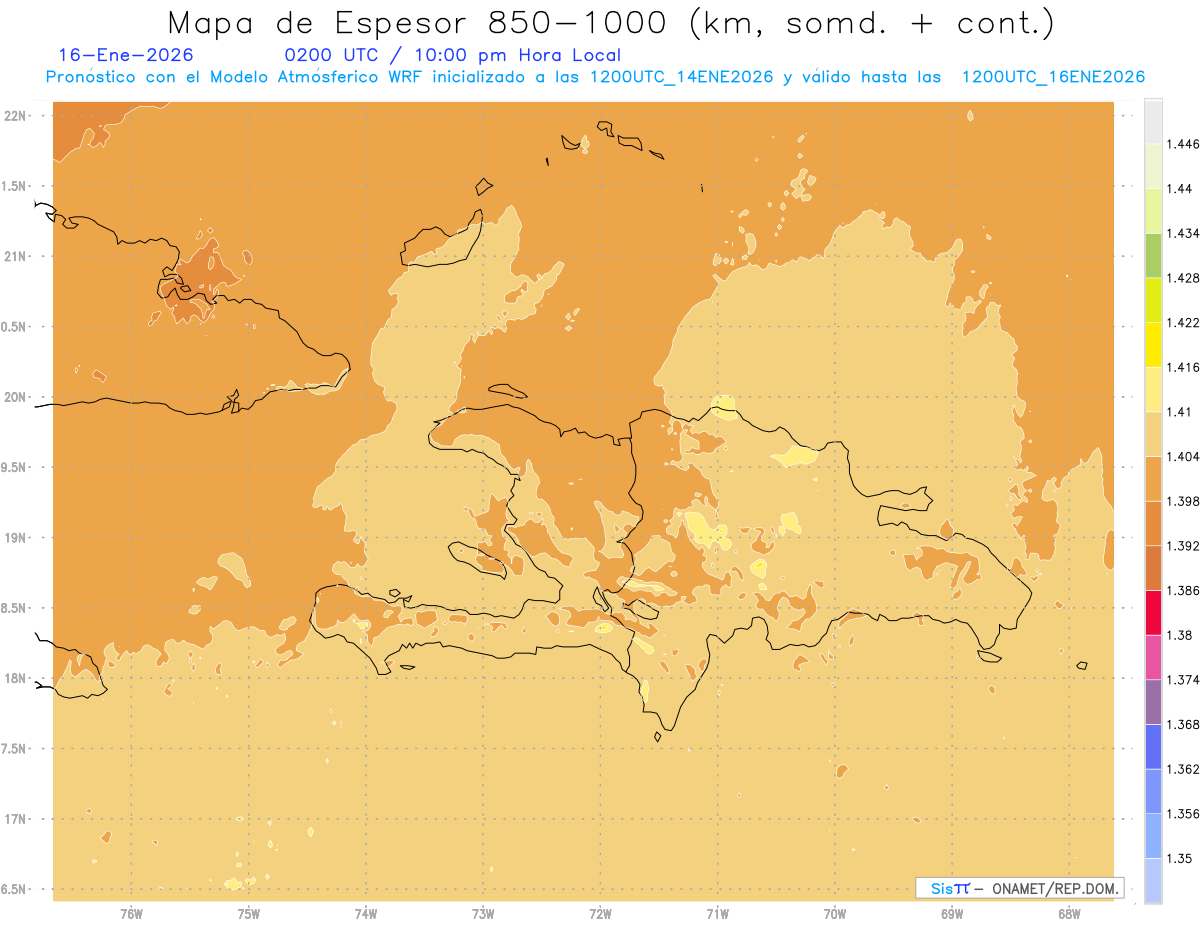Image resolution: width=1200 pixels, height=927 pixels.
Task: Click the longitude axis label '71W'
Action: (717, 914)
